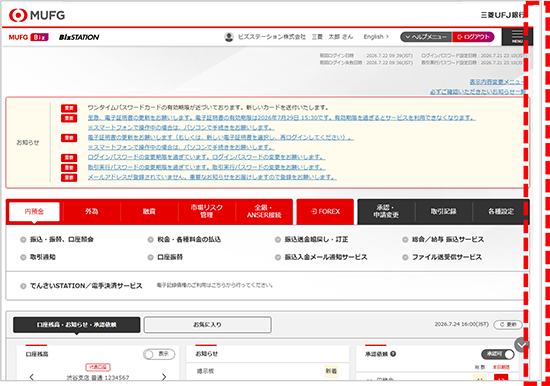Click the 新着 badge in 掲示板 row
Screen dimensions: 550x386
(x=331, y=371)
